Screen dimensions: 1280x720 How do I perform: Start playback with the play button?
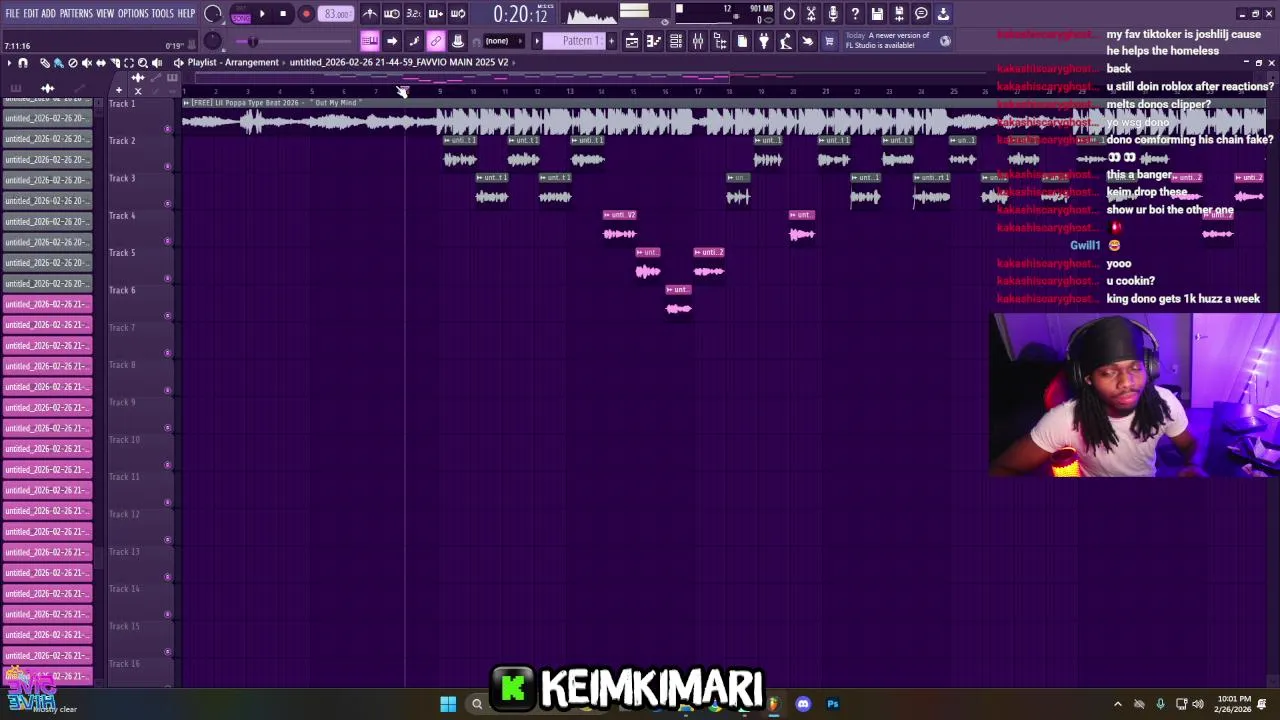click(262, 14)
